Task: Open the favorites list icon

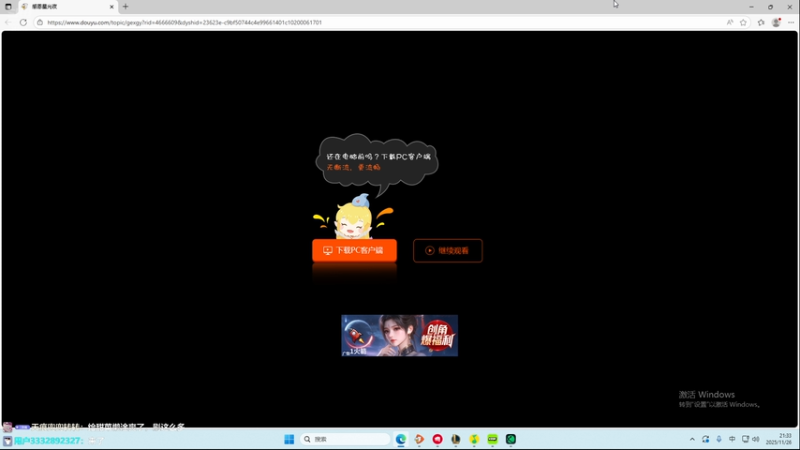Action: (761, 22)
